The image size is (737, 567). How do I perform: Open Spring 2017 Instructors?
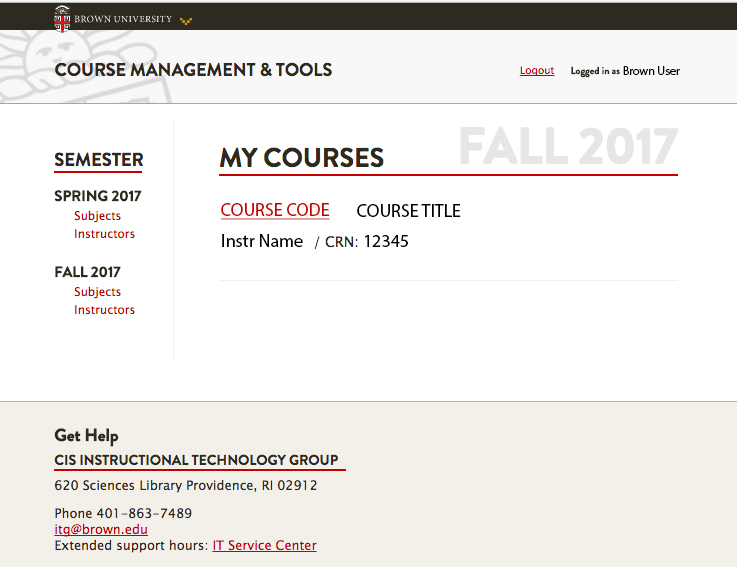(104, 234)
